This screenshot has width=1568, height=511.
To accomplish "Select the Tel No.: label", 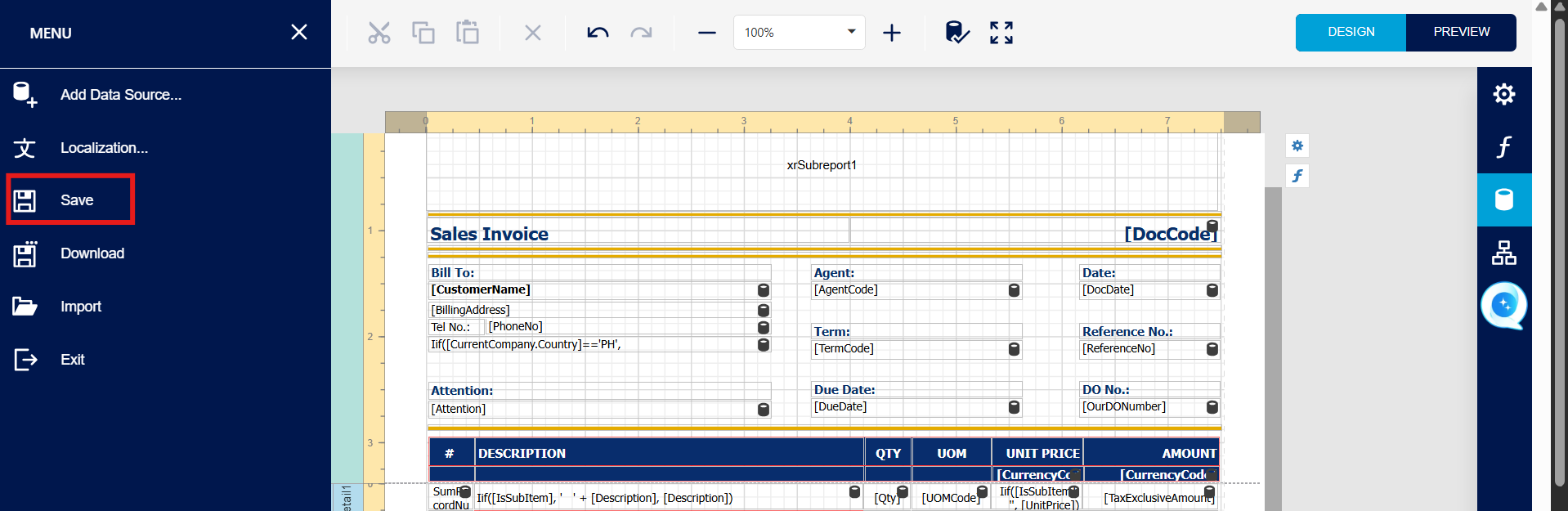I will point(456,327).
